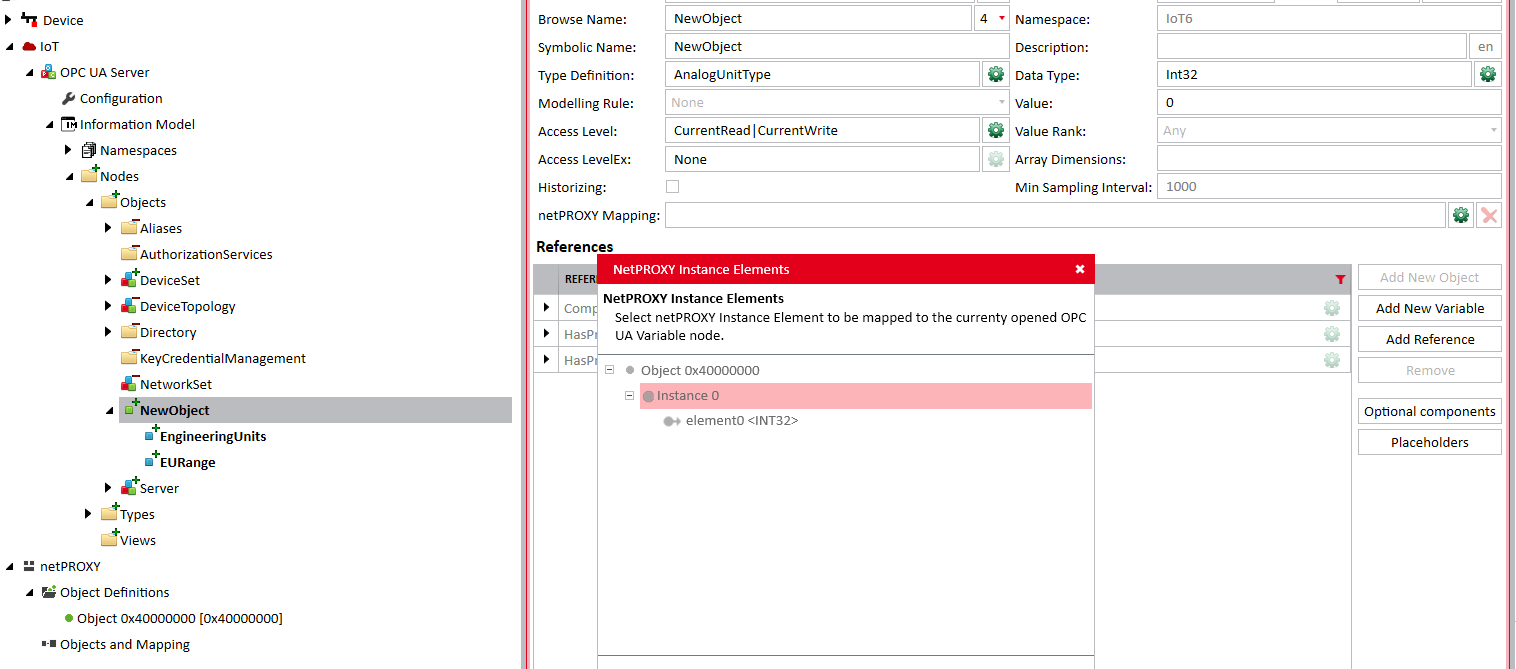Click Optional components button
This screenshot has height=669, width=1516.
(1430, 411)
